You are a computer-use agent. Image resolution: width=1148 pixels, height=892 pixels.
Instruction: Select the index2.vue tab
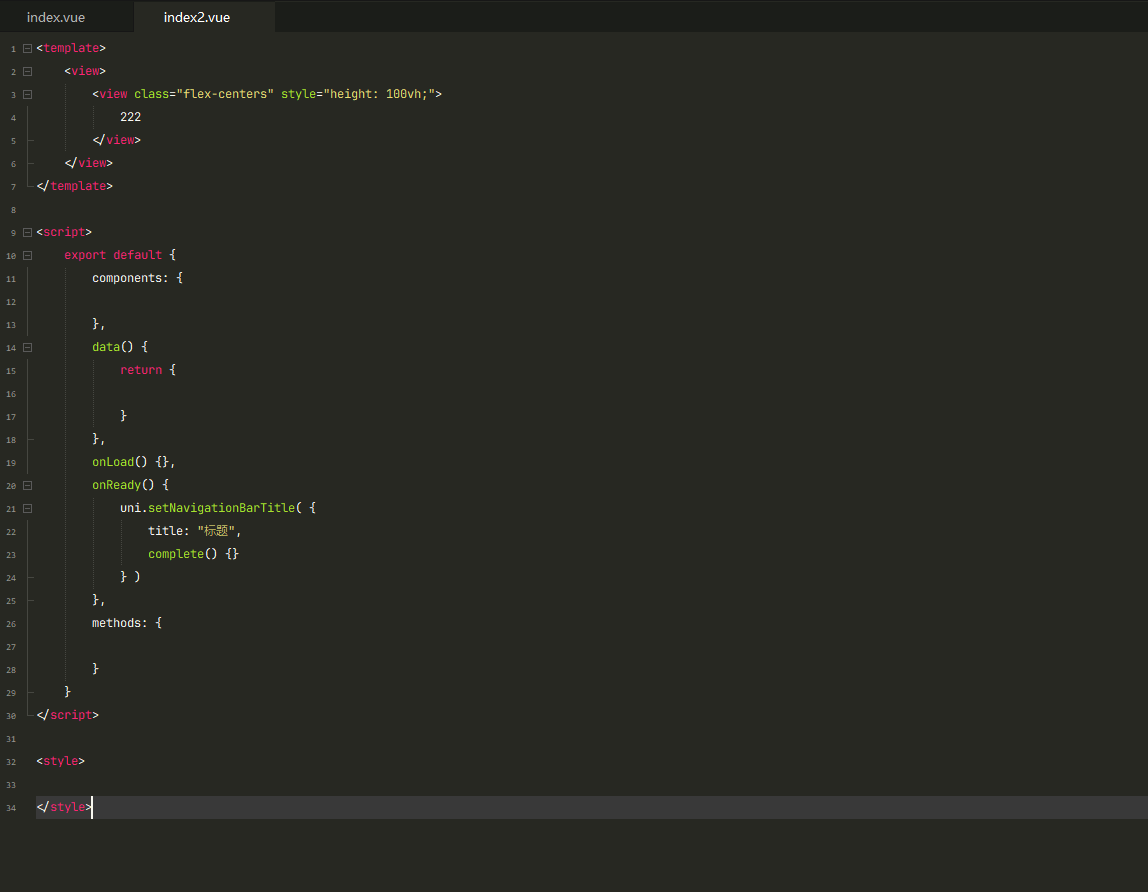point(197,17)
